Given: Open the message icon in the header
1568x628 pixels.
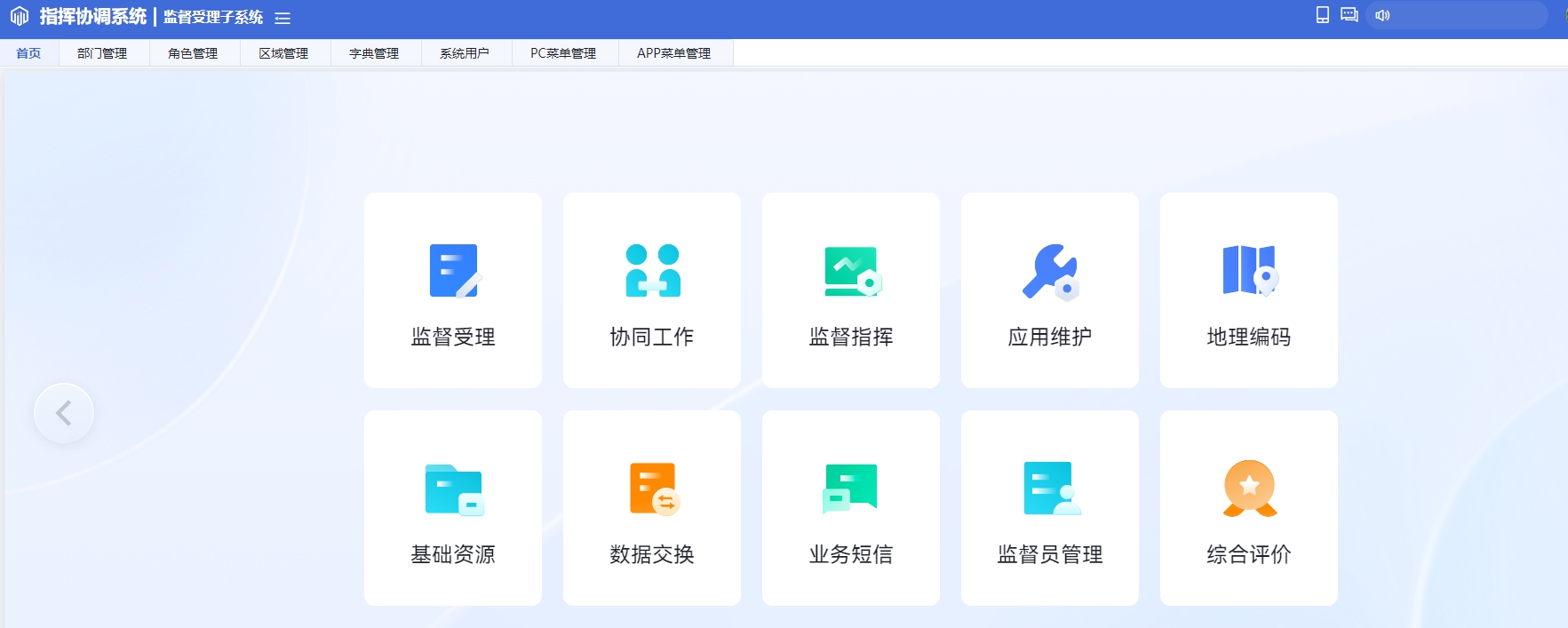Looking at the screenshot, I should (x=1349, y=15).
